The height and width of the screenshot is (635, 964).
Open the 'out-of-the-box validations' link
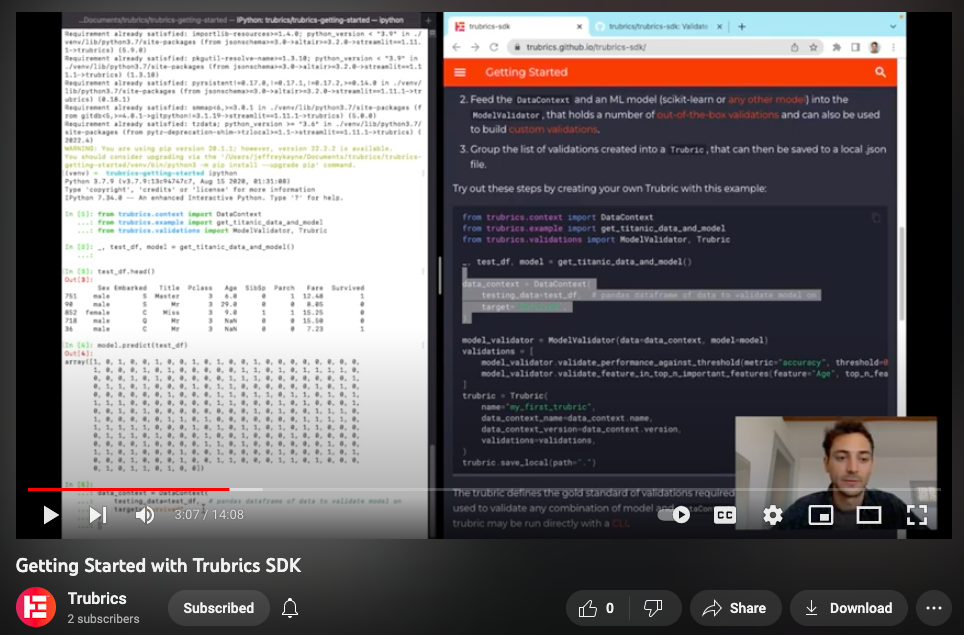(x=717, y=115)
